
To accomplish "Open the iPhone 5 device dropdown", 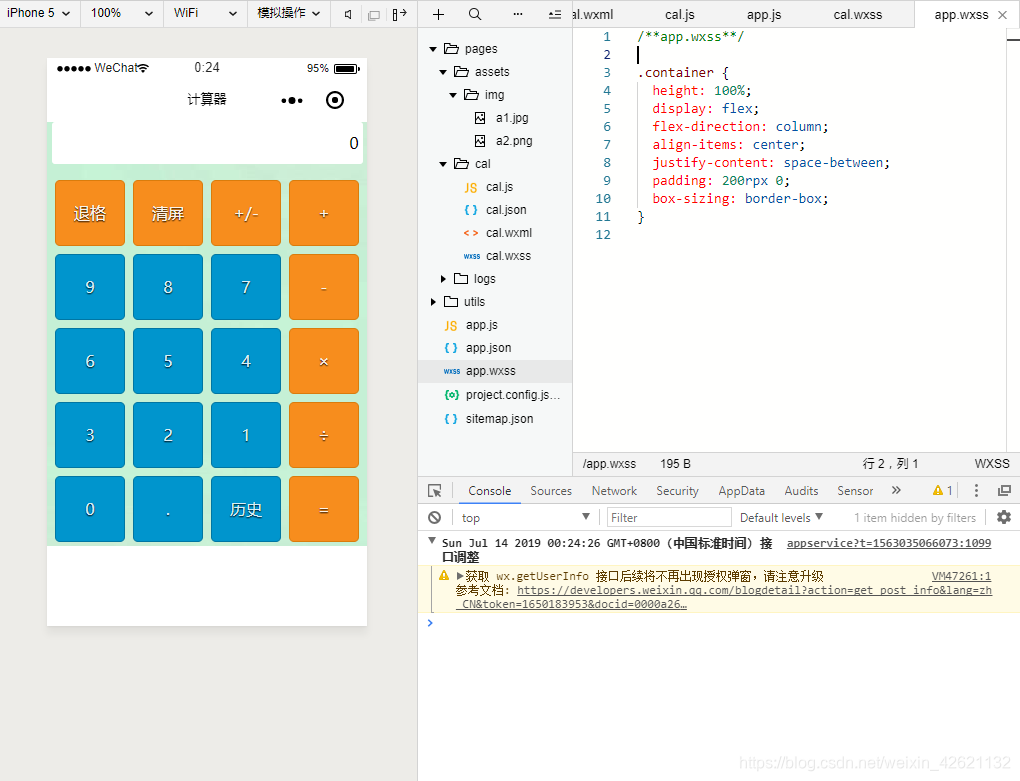I will tap(38, 13).
